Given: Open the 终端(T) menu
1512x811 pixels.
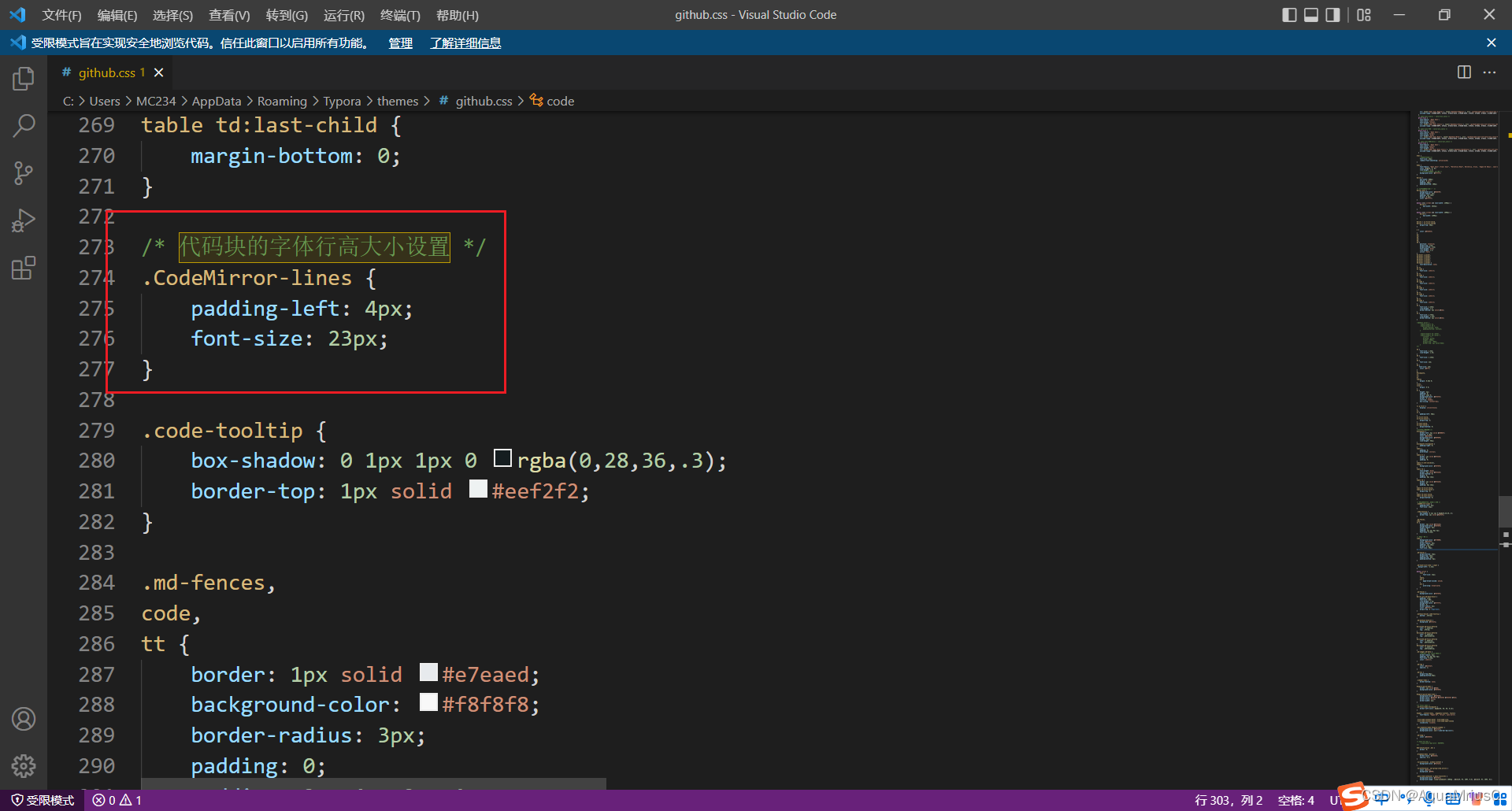Looking at the screenshot, I should point(400,15).
